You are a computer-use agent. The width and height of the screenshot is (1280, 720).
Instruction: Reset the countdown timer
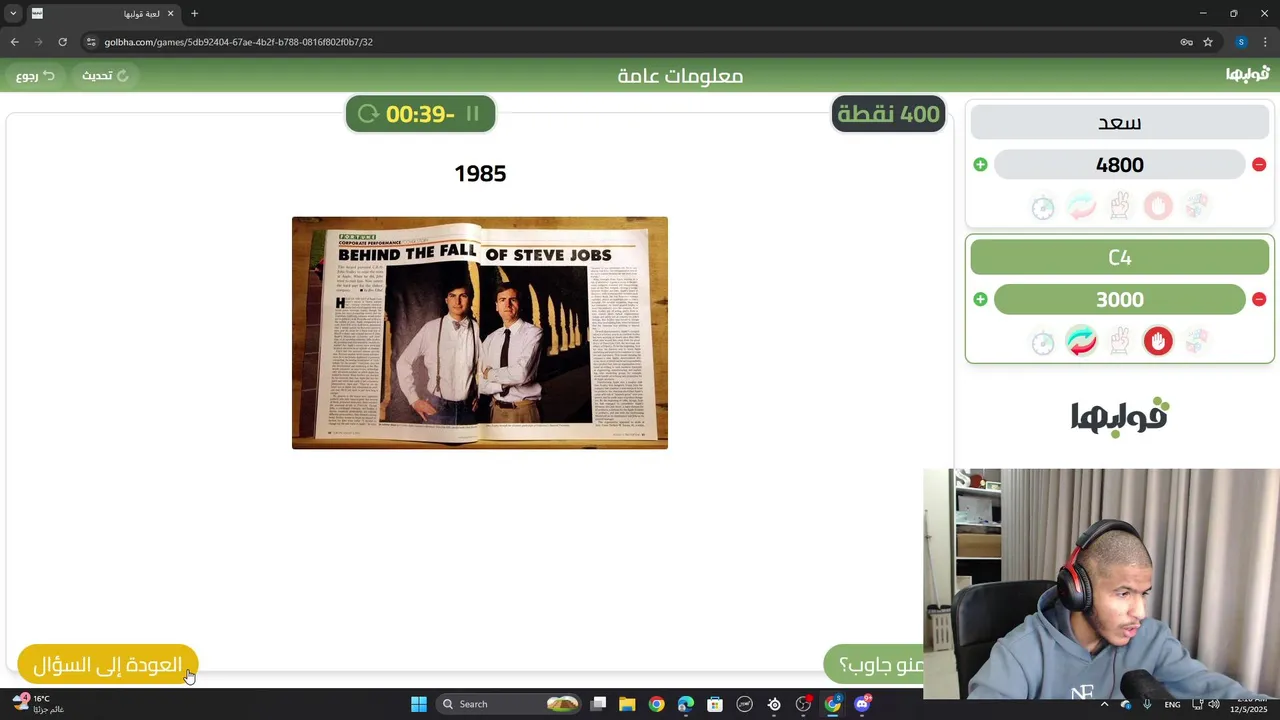(368, 114)
